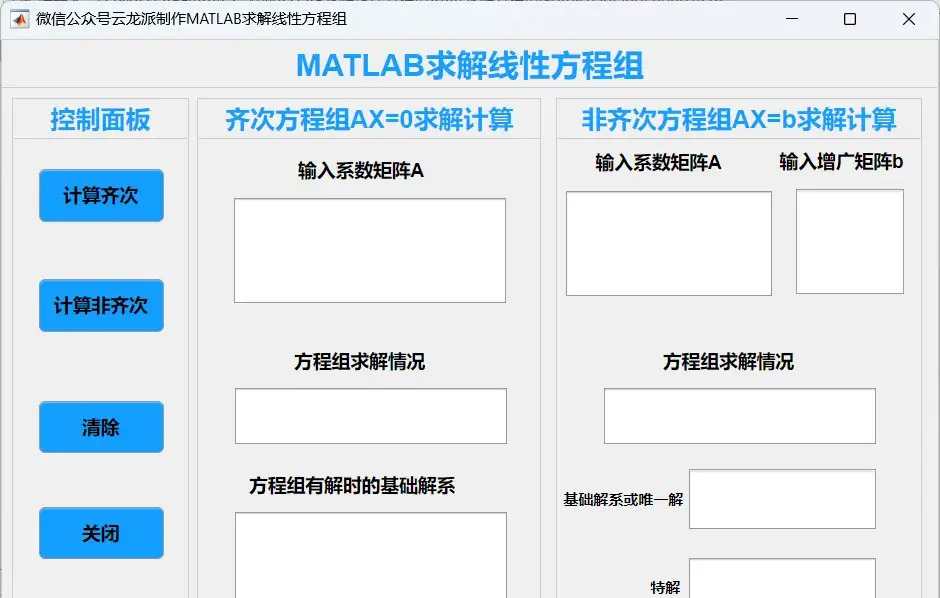Clear all fields with 清除 button
Image resolution: width=940 pixels, height=598 pixels.
tap(101, 427)
